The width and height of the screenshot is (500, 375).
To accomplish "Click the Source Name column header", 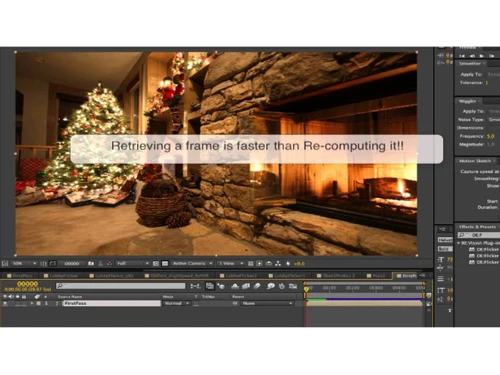I will click(x=70, y=296).
